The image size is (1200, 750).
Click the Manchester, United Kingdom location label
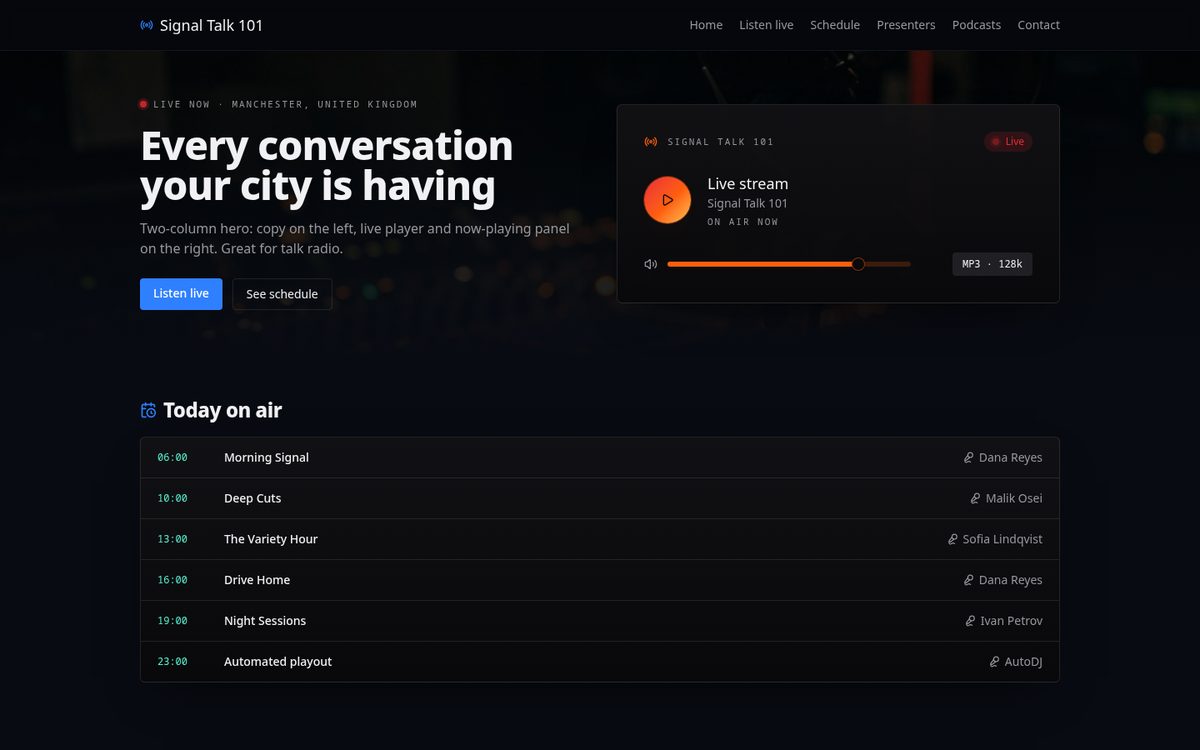pos(325,104)
